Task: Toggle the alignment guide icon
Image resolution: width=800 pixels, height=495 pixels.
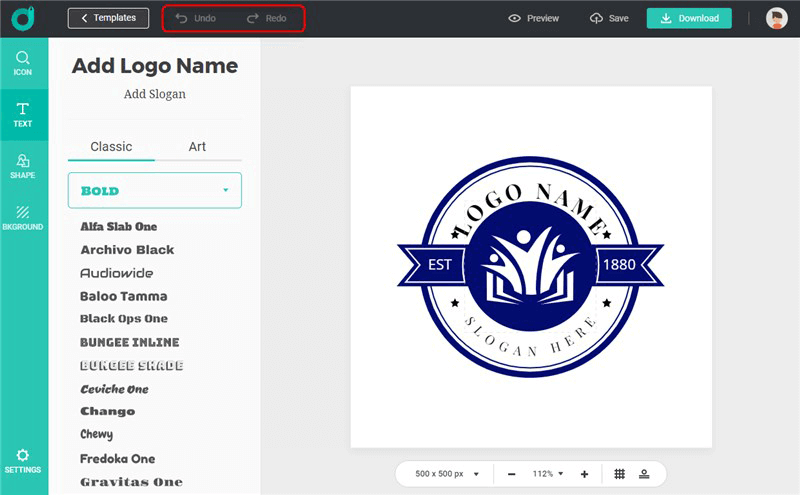Action: [645, 474]
